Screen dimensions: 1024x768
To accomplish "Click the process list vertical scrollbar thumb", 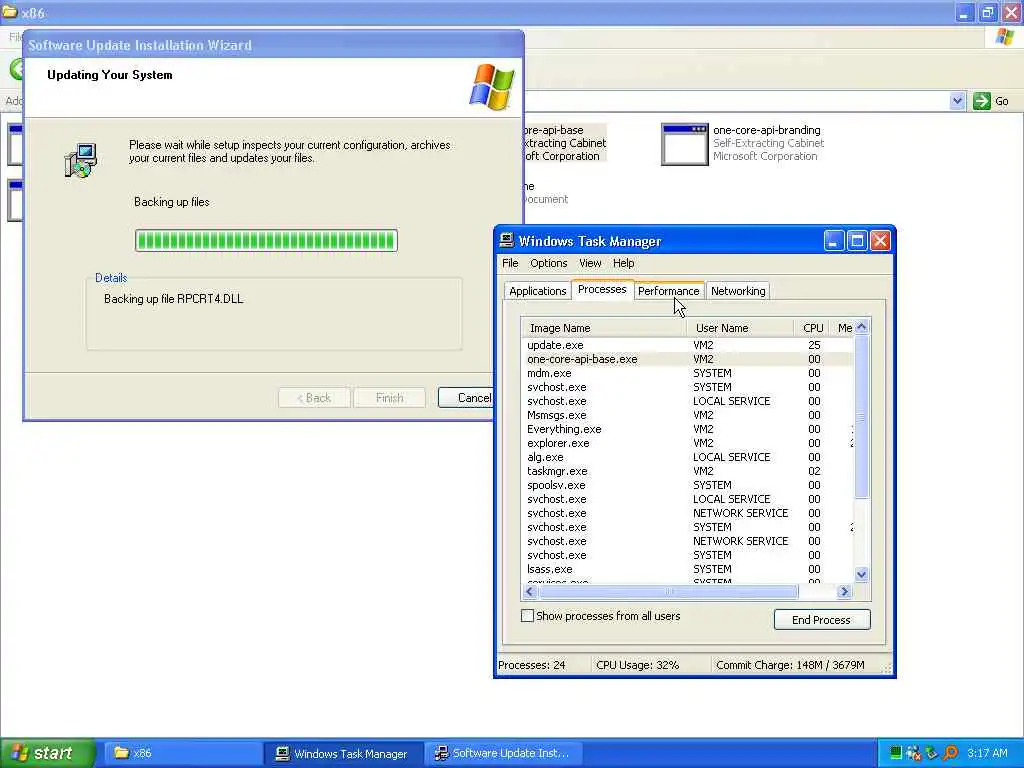I will pos(861,417).
